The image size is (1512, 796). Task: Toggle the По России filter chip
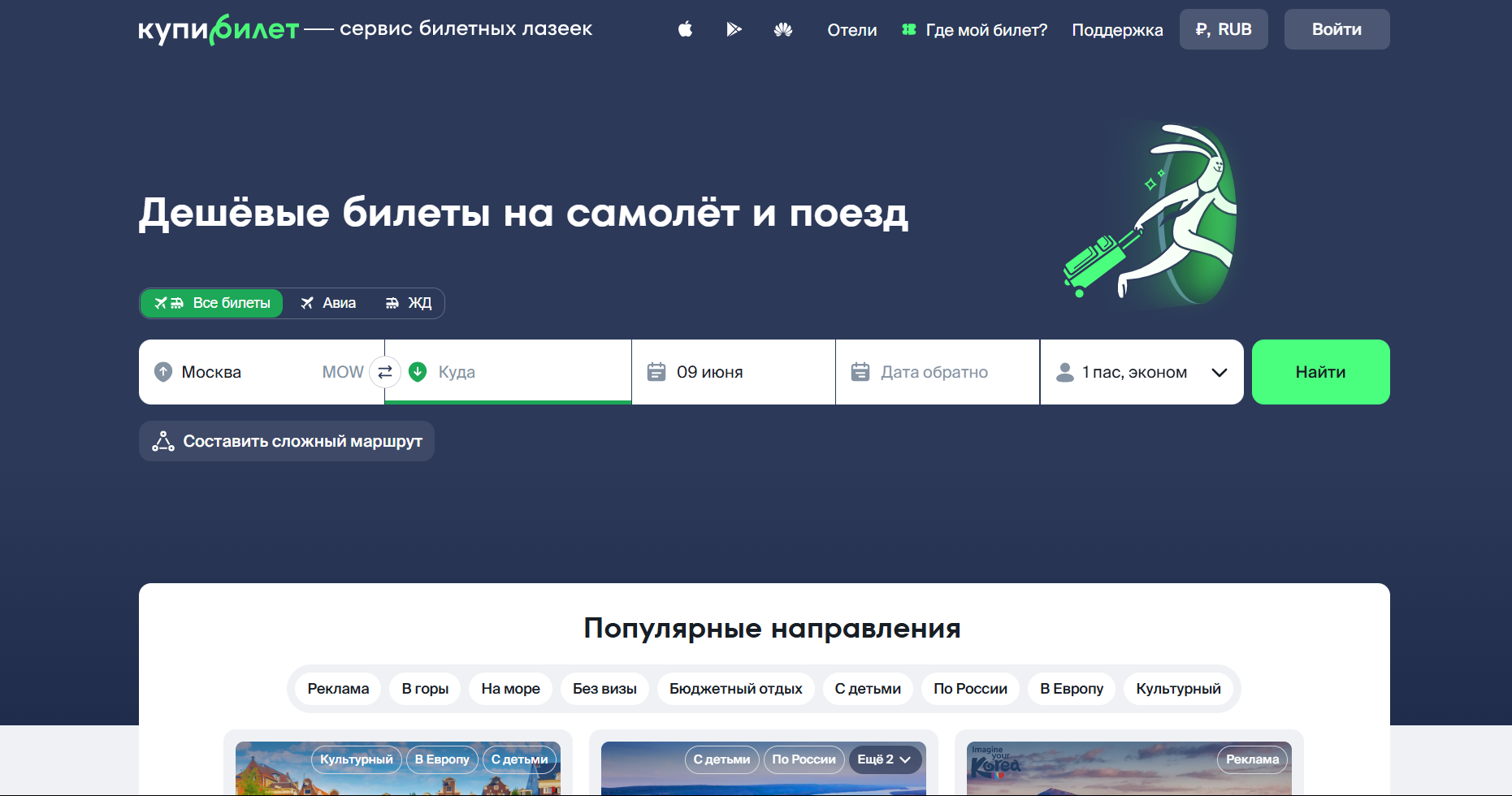[970, 689]
